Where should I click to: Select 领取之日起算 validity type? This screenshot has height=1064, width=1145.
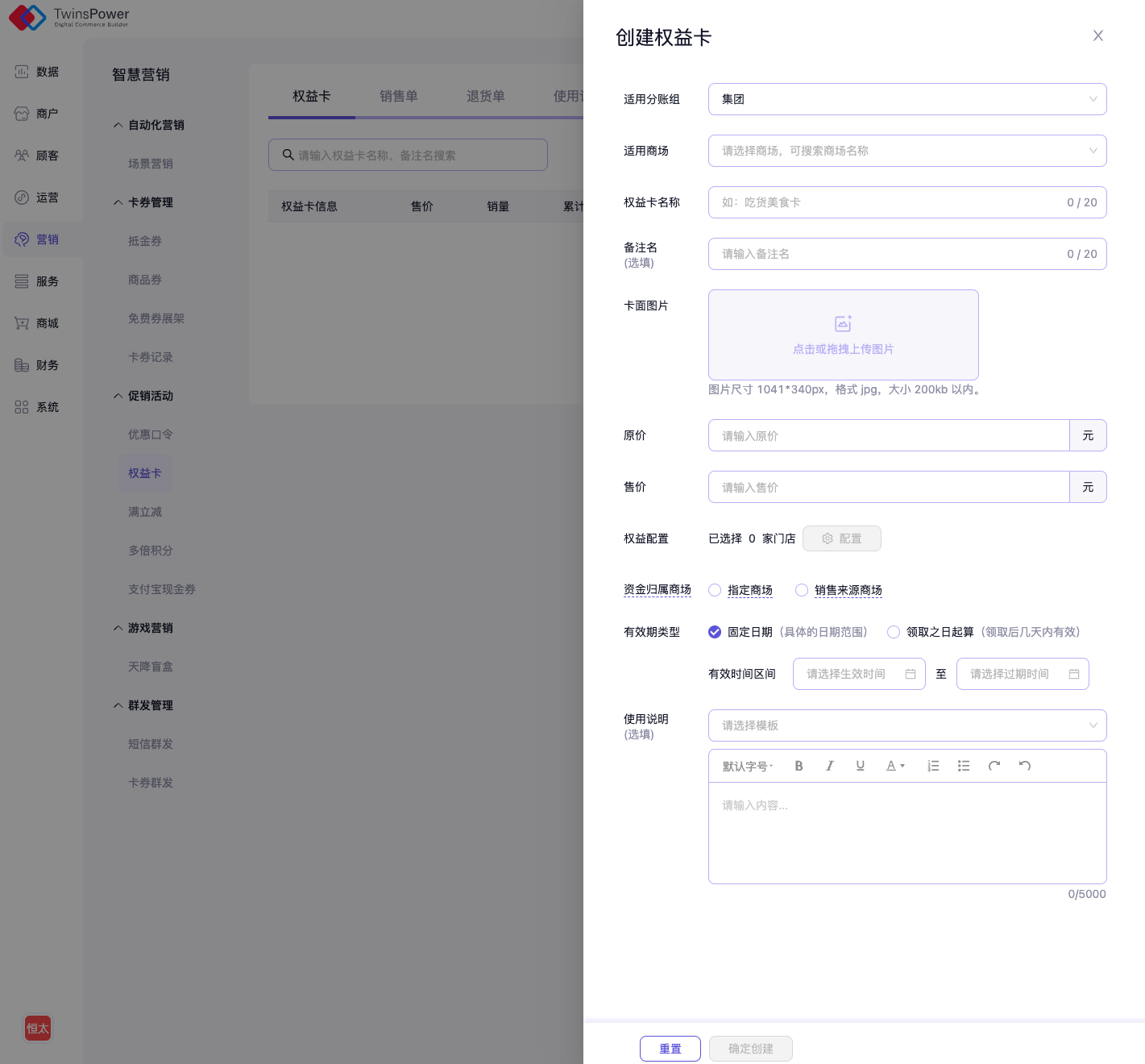[x=894, y=632]
